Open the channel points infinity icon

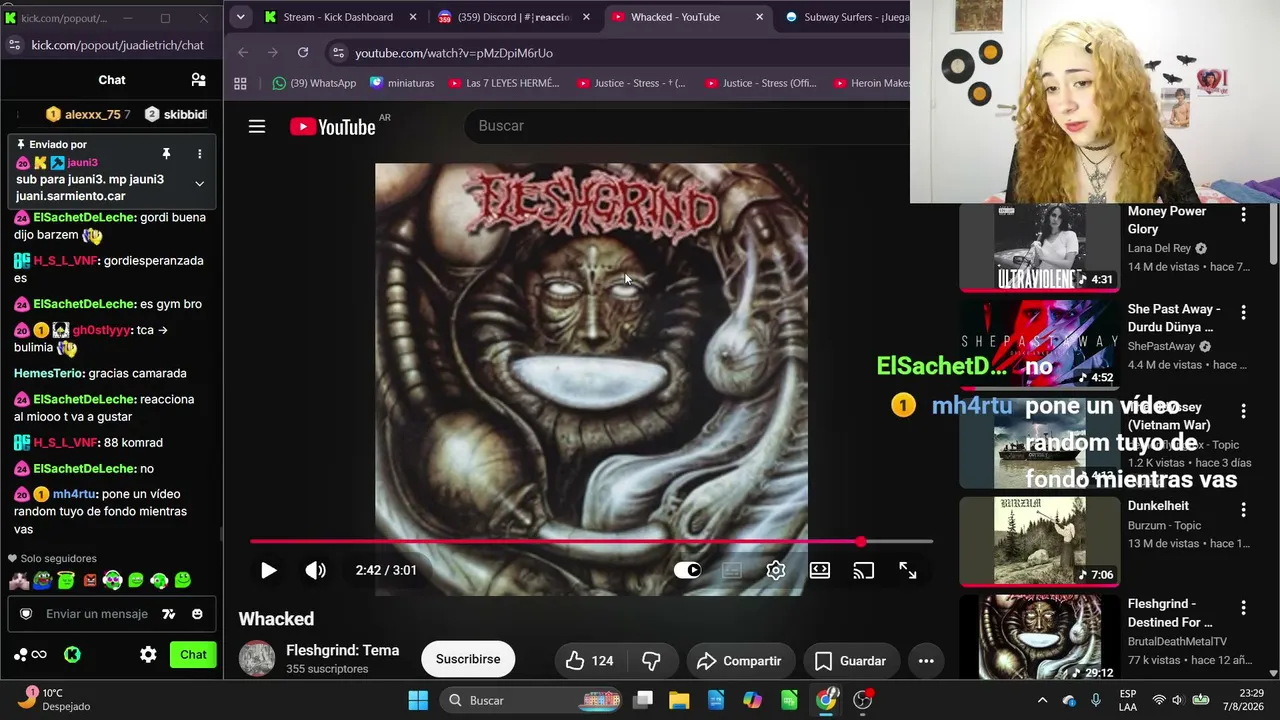[39, 655]
